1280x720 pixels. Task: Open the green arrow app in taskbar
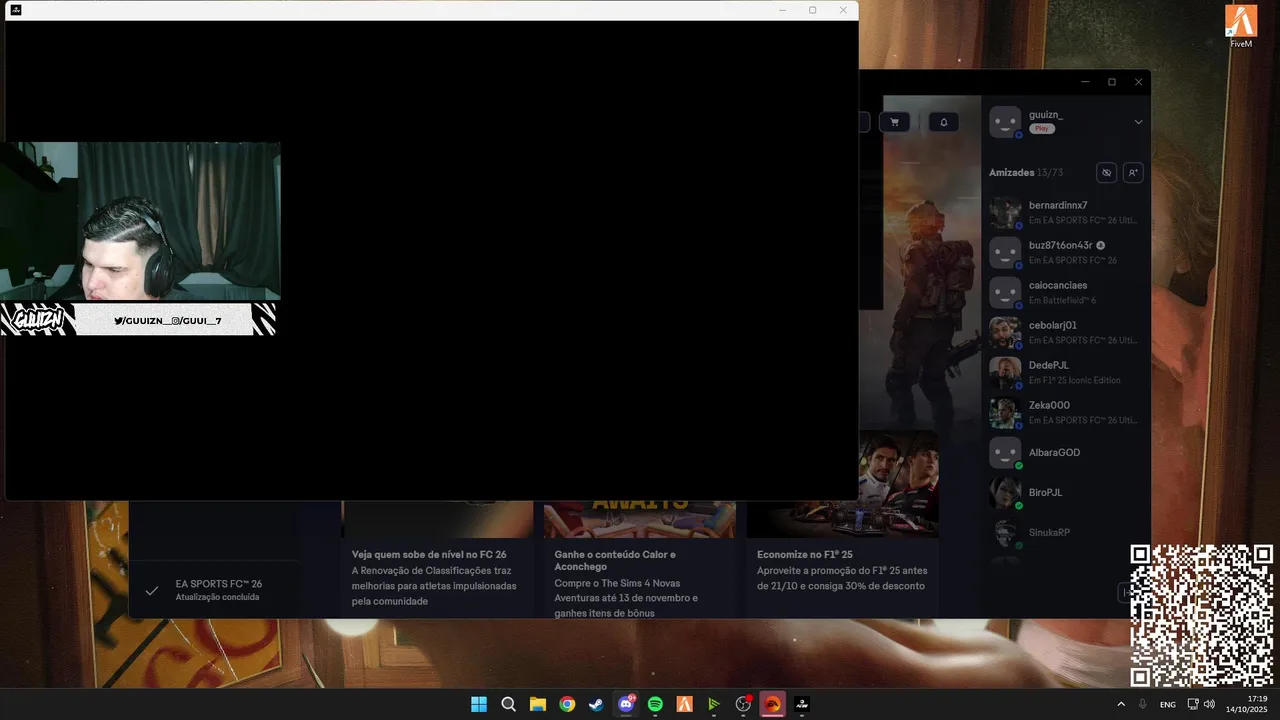[x=713, y=704]
